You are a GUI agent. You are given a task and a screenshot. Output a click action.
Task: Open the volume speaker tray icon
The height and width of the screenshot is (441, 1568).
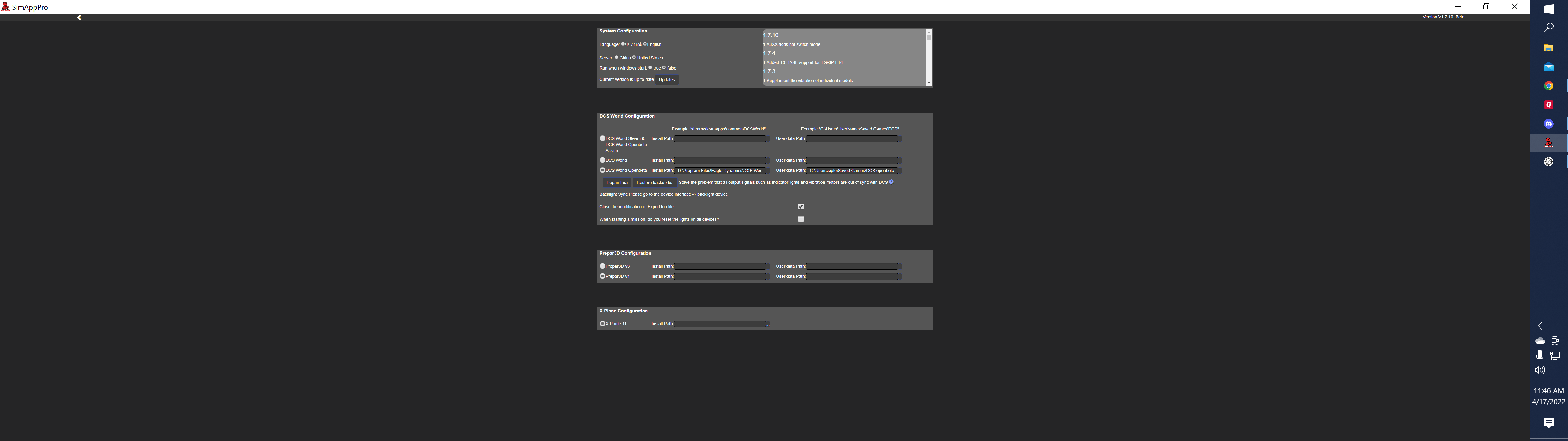[x=1540, y=370]
